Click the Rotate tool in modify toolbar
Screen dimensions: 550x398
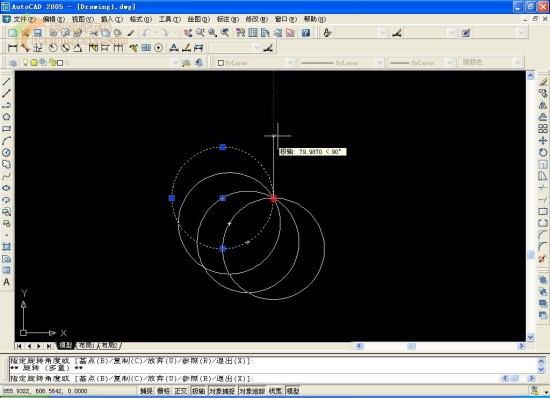point(543,153)
